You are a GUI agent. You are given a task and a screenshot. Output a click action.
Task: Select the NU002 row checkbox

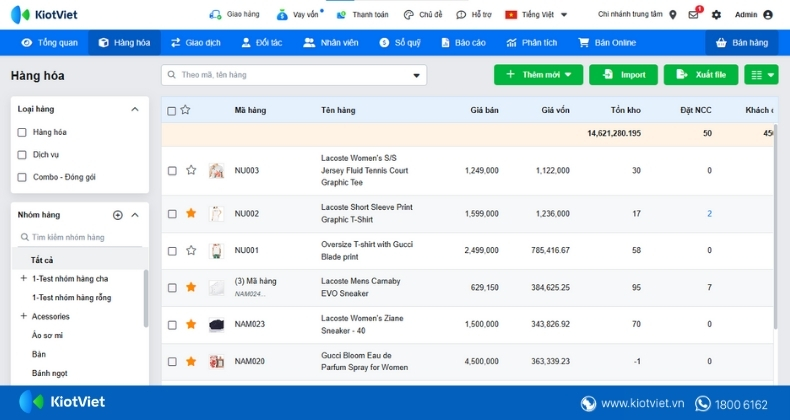[x=172, y=214]
